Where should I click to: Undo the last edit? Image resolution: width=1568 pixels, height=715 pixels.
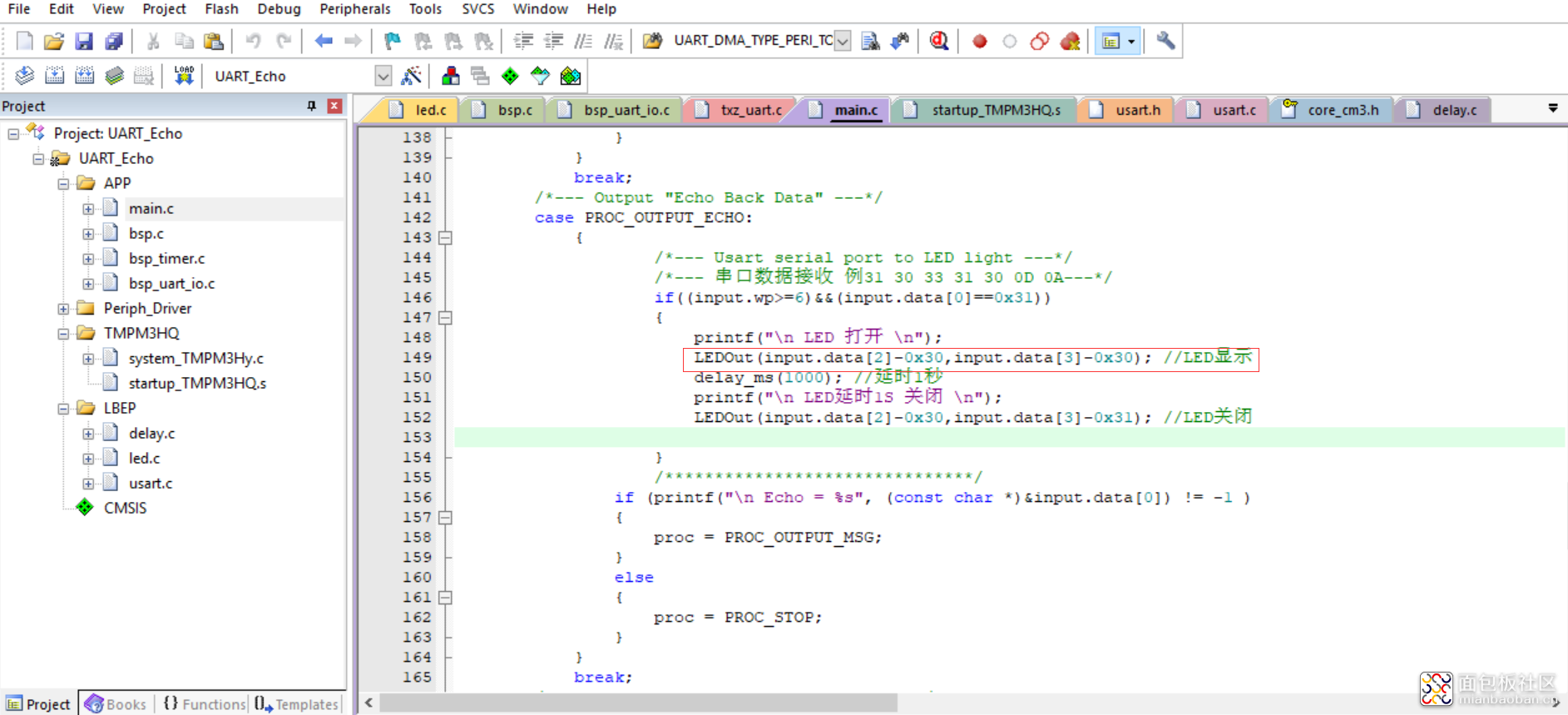pyautogui.click(x=253, y=41)
